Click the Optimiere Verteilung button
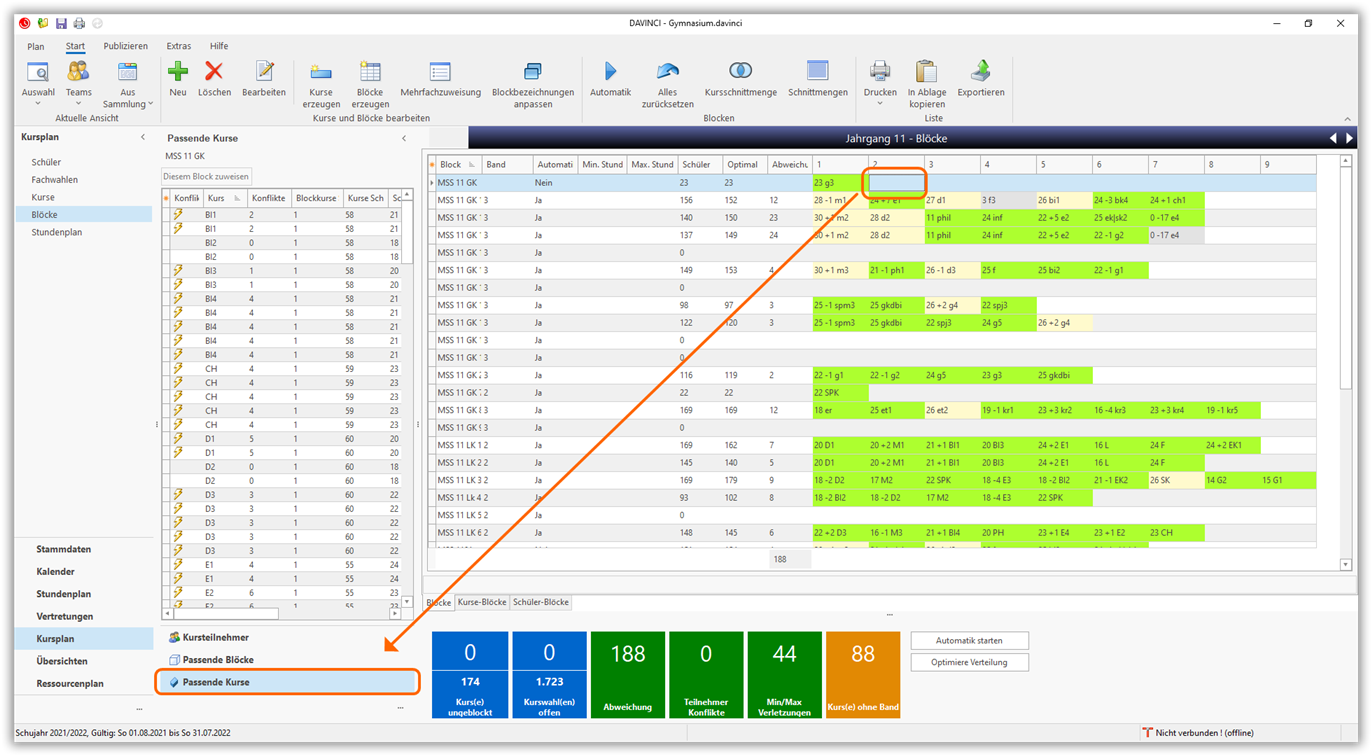The image size is (1372, 756). [969, 662]
